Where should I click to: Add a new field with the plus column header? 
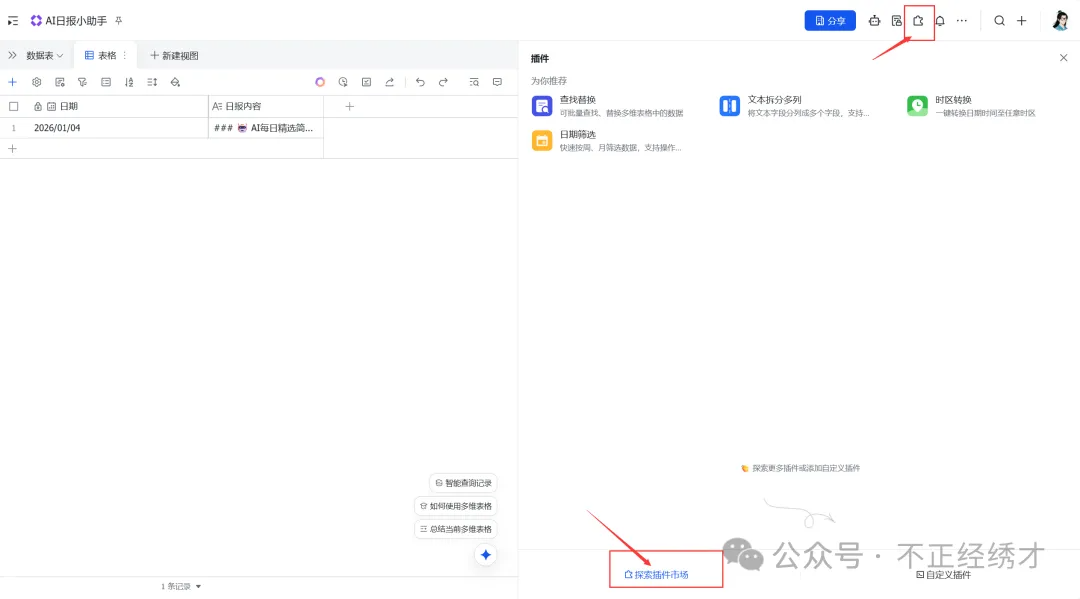(x=349, y=106)
